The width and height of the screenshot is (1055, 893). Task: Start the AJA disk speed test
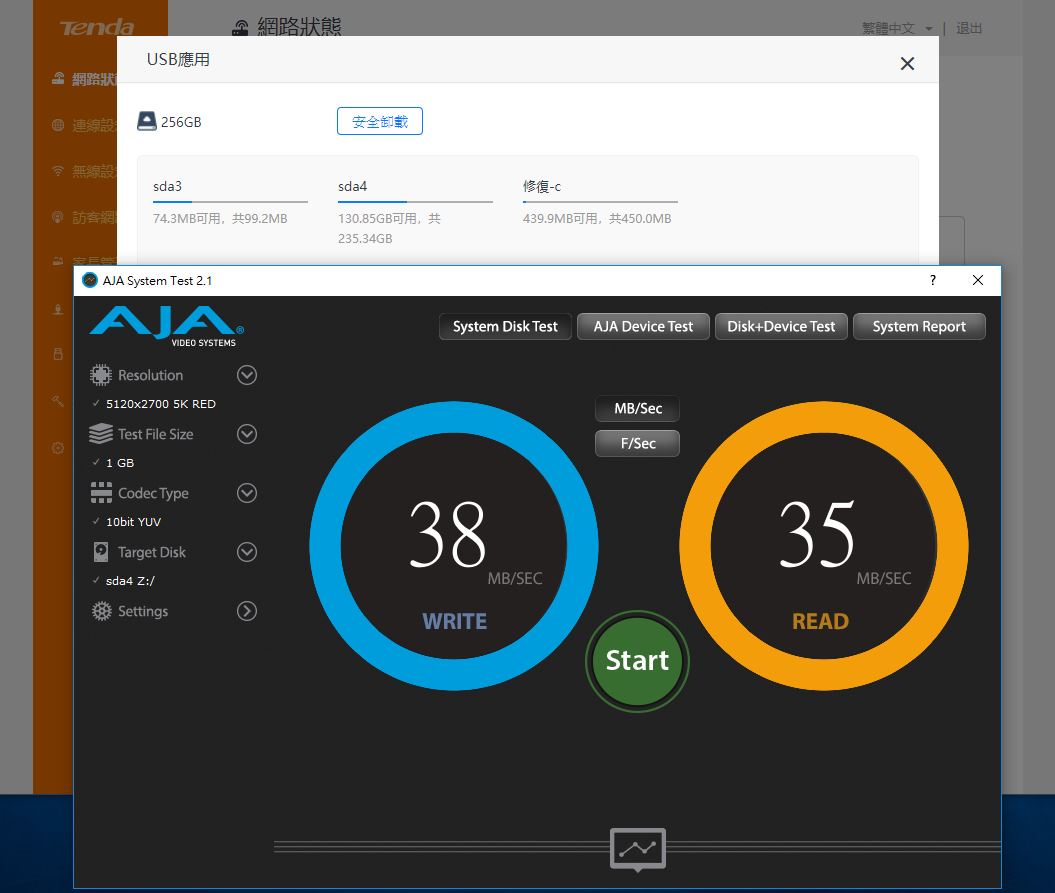tap(637, 660)
